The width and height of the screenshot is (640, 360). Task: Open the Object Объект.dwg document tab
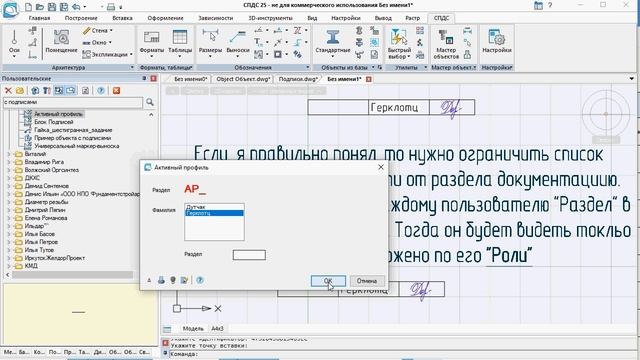coord(243,79)
